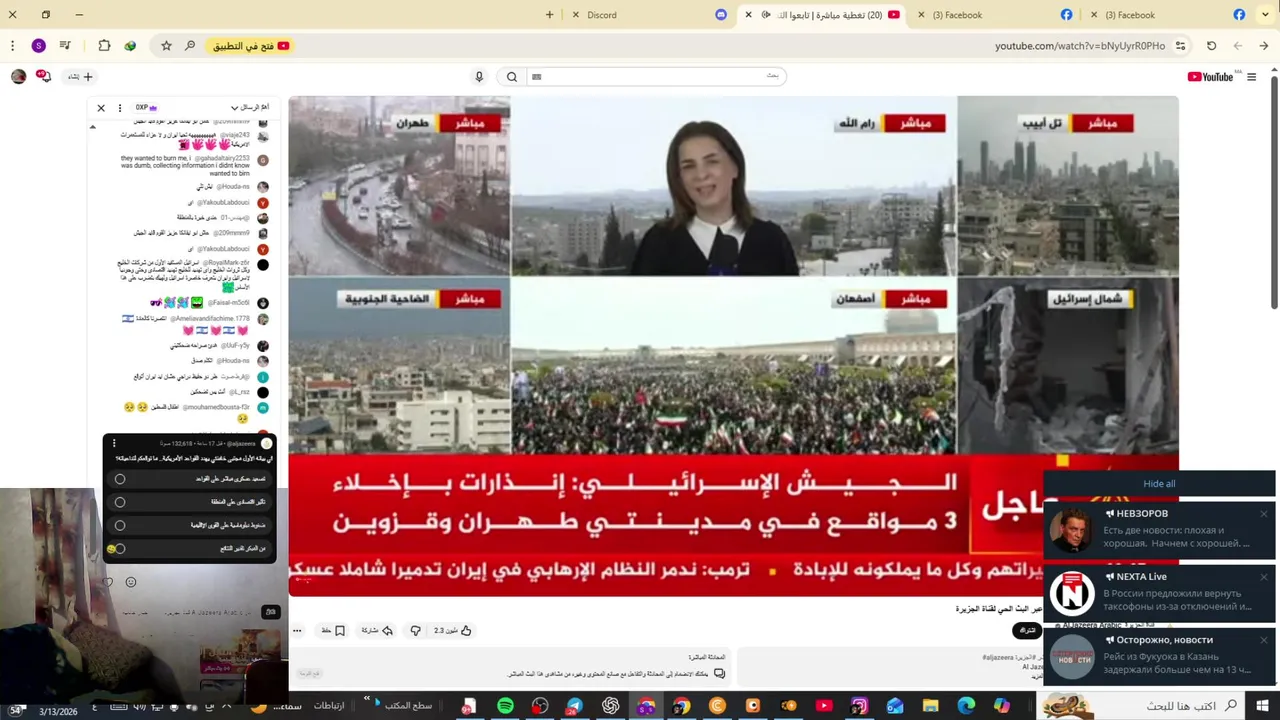Bookmark this page with the star icon

tap(166, 46)
